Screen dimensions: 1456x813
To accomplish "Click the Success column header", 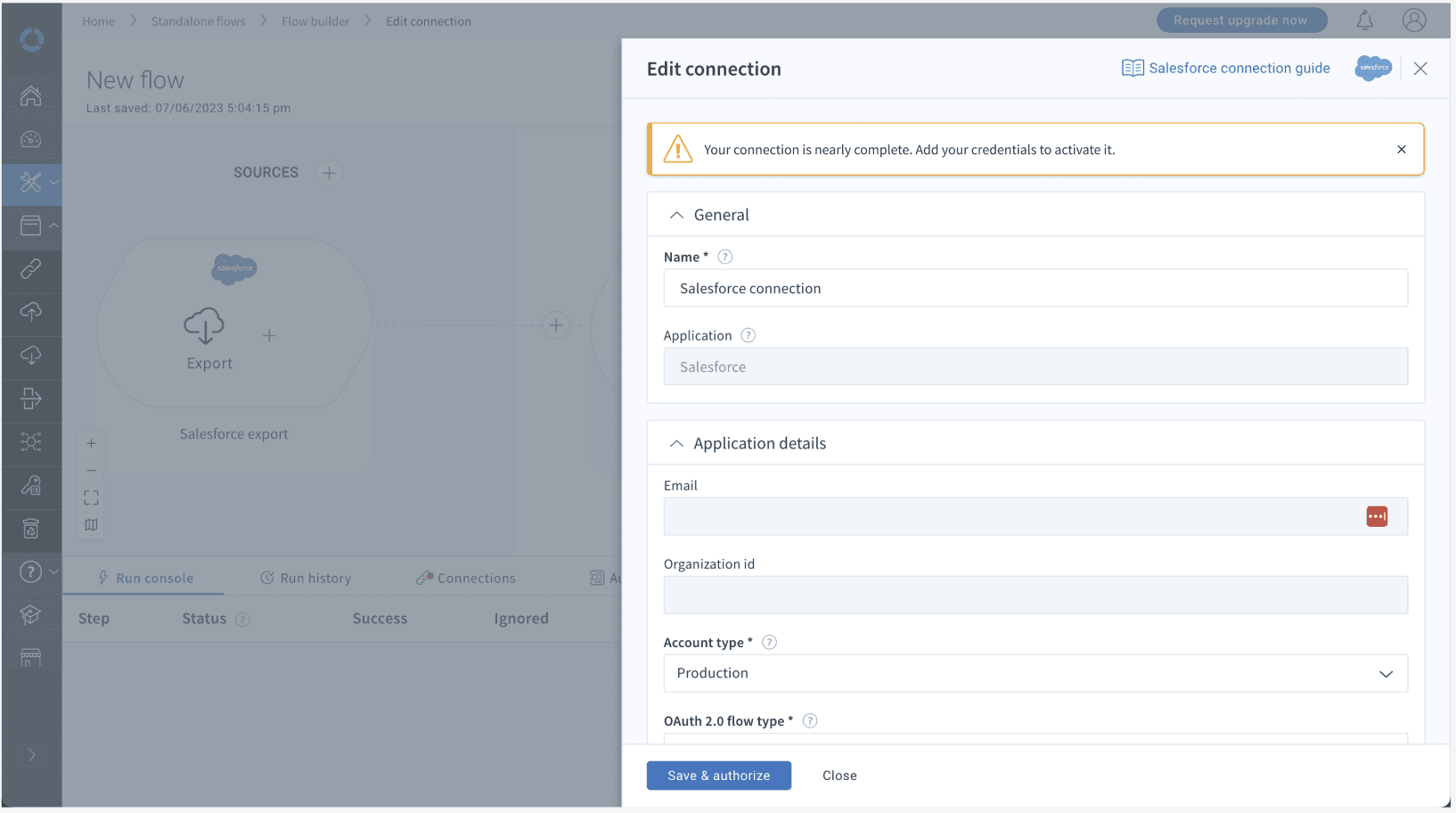I will tap(380, 619).
